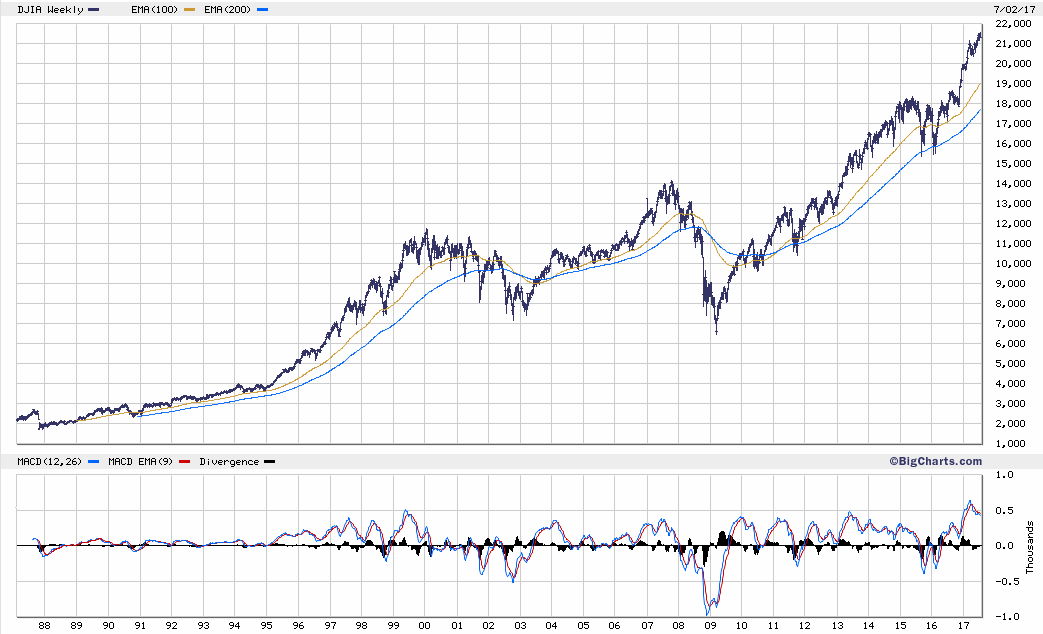This screenshot has height=634, width=1043.
Task: Click the 09 year label
Action: 710,625
